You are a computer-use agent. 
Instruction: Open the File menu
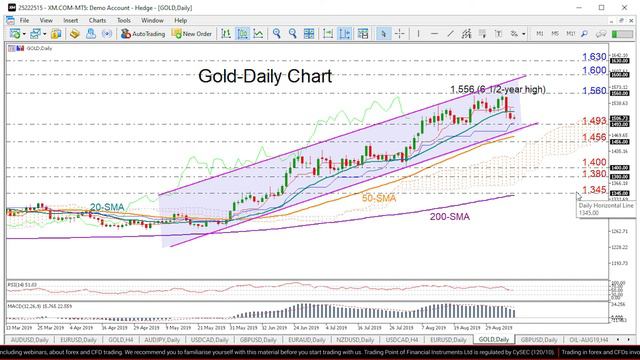click(24, 20)
